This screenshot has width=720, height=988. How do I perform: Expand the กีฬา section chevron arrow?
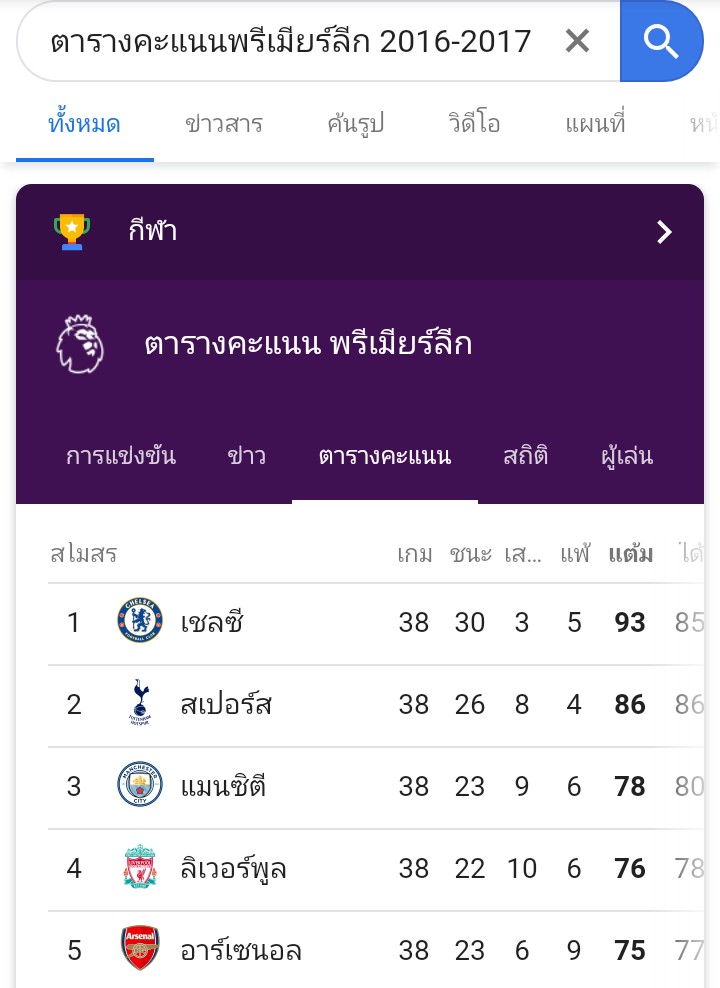coord(664,232)
